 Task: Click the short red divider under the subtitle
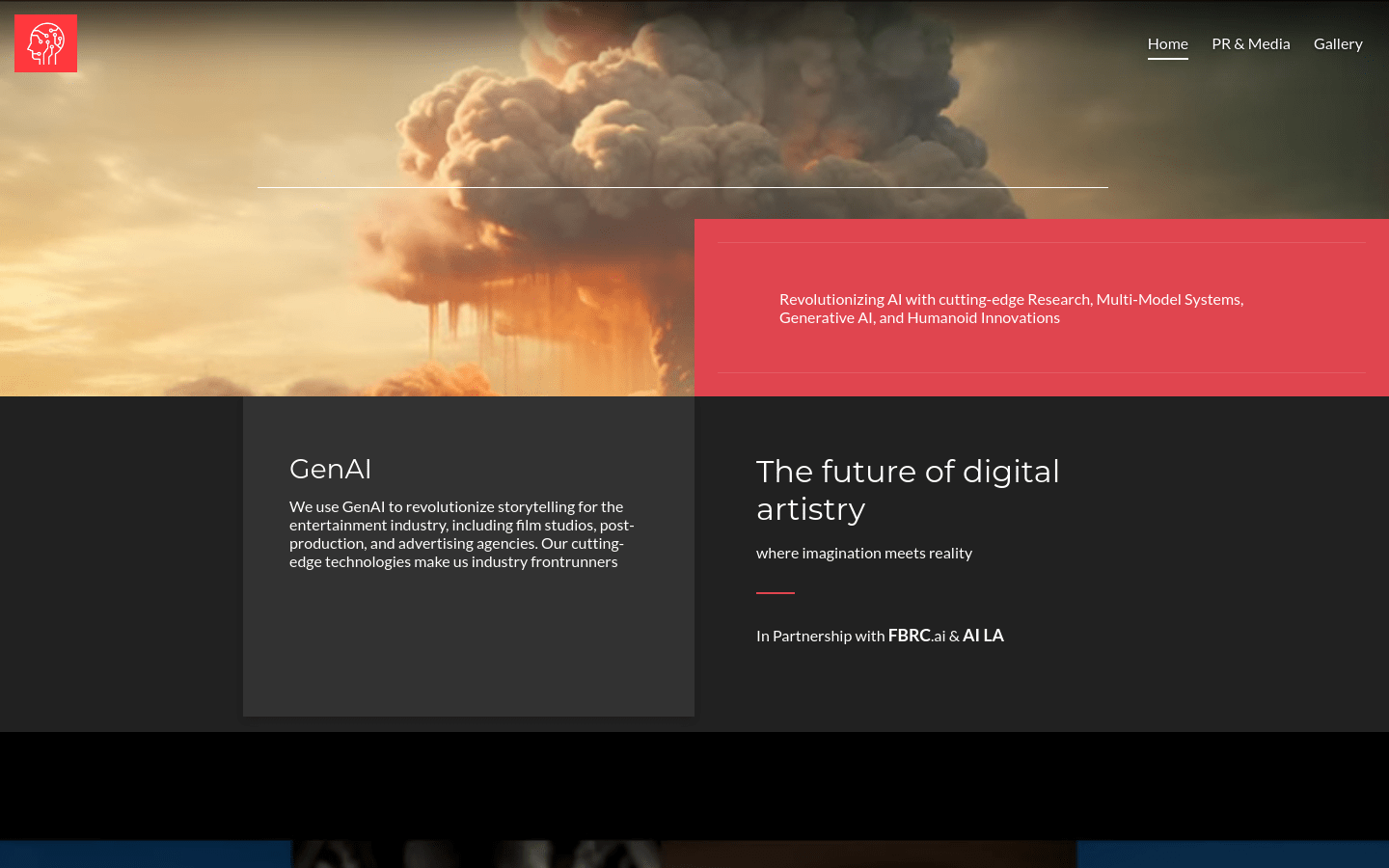pos(775,593)
